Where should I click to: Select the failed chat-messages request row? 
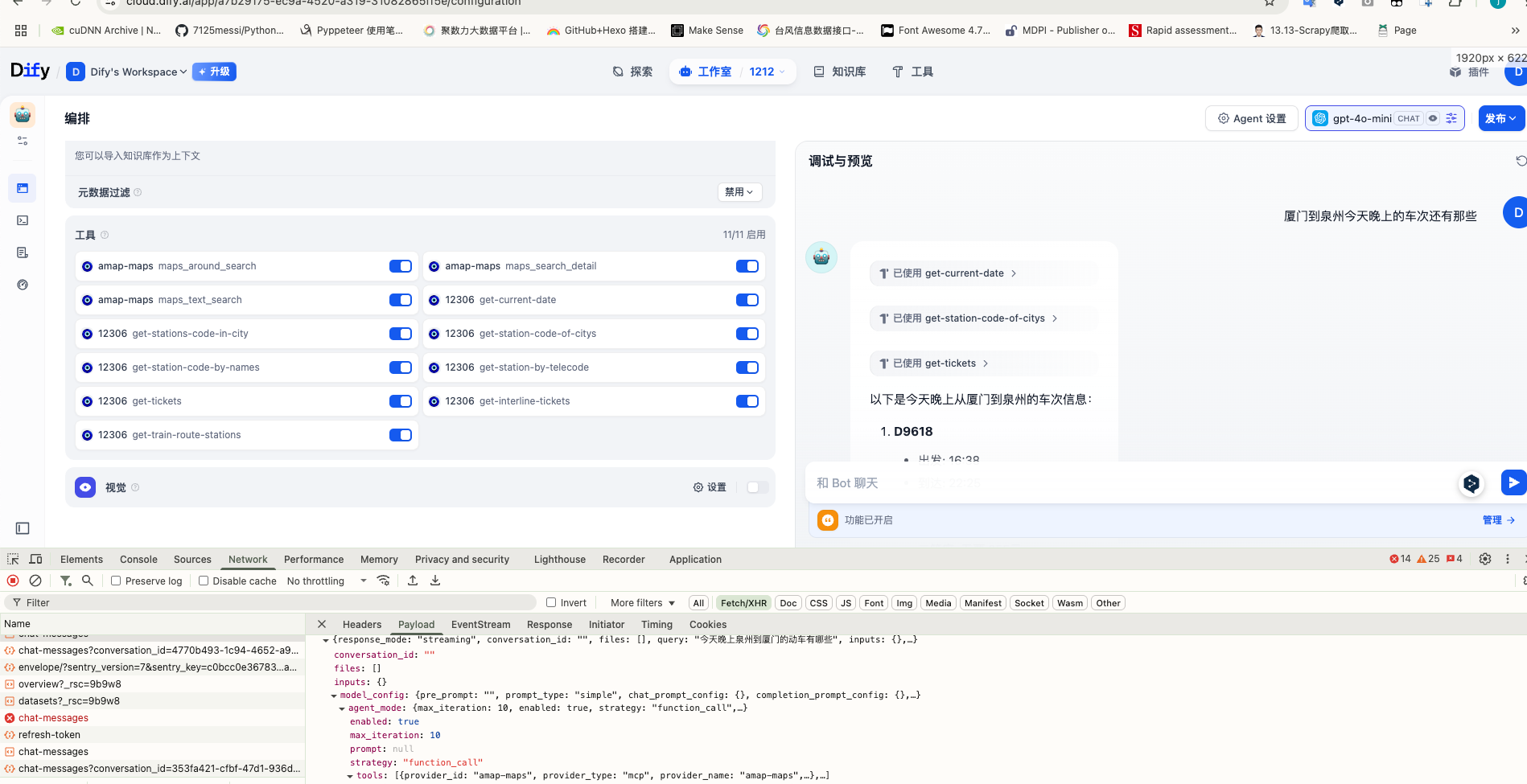[x=153, y=718]
